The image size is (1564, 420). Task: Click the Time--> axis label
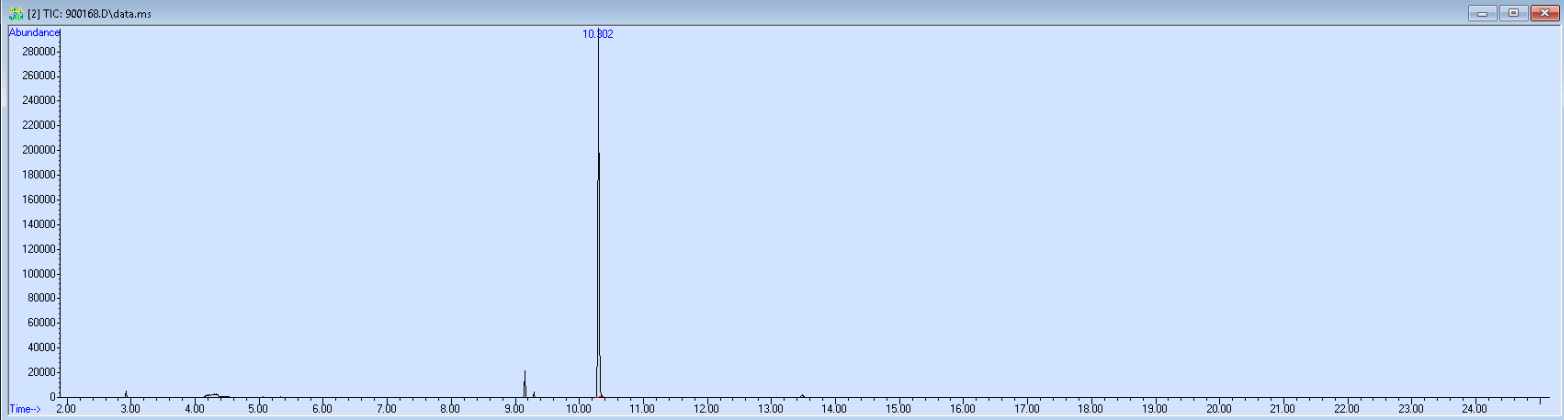27,409
